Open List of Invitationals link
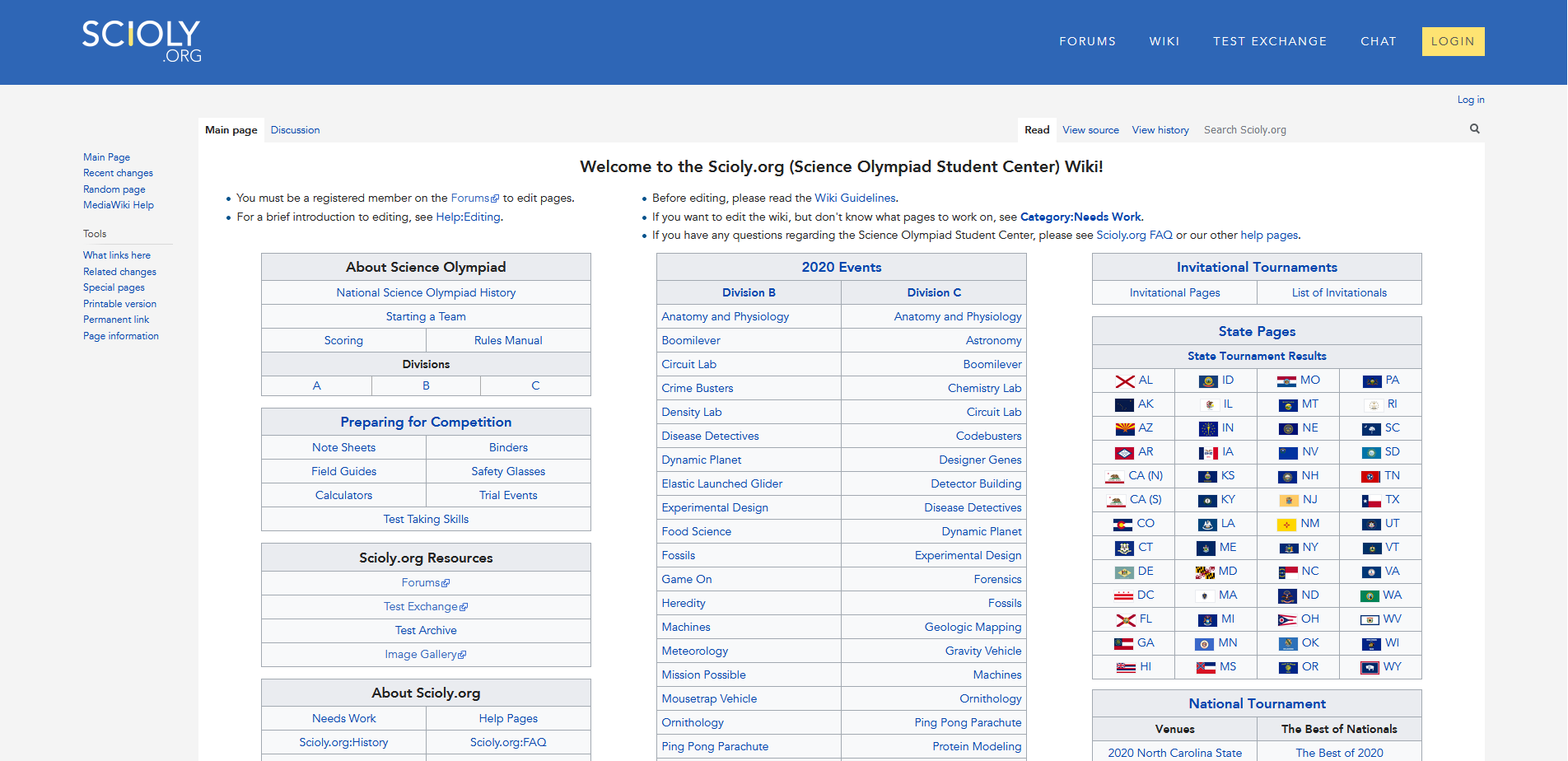 coord(1338,293)
